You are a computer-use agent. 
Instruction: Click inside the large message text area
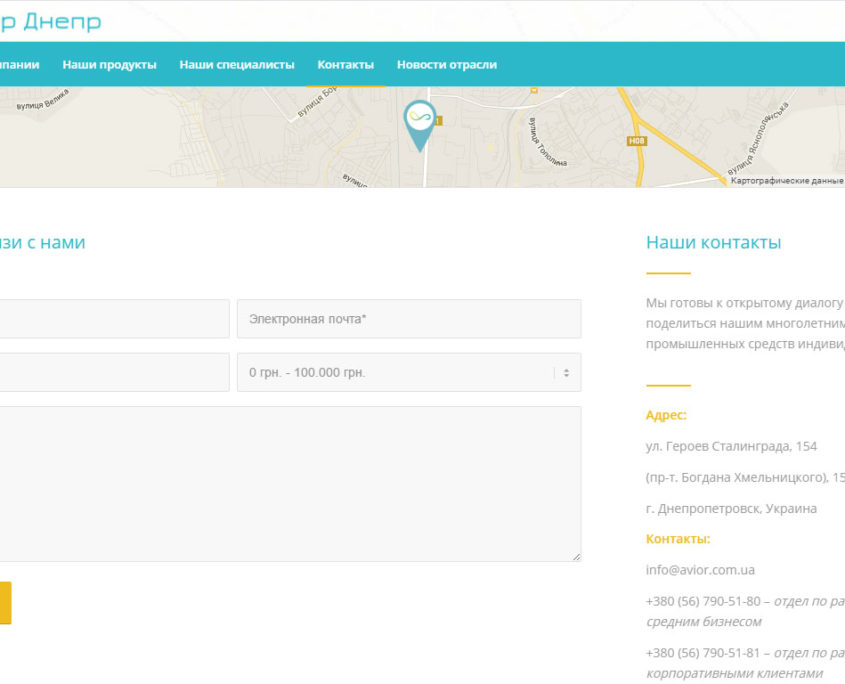pos(290,484)
